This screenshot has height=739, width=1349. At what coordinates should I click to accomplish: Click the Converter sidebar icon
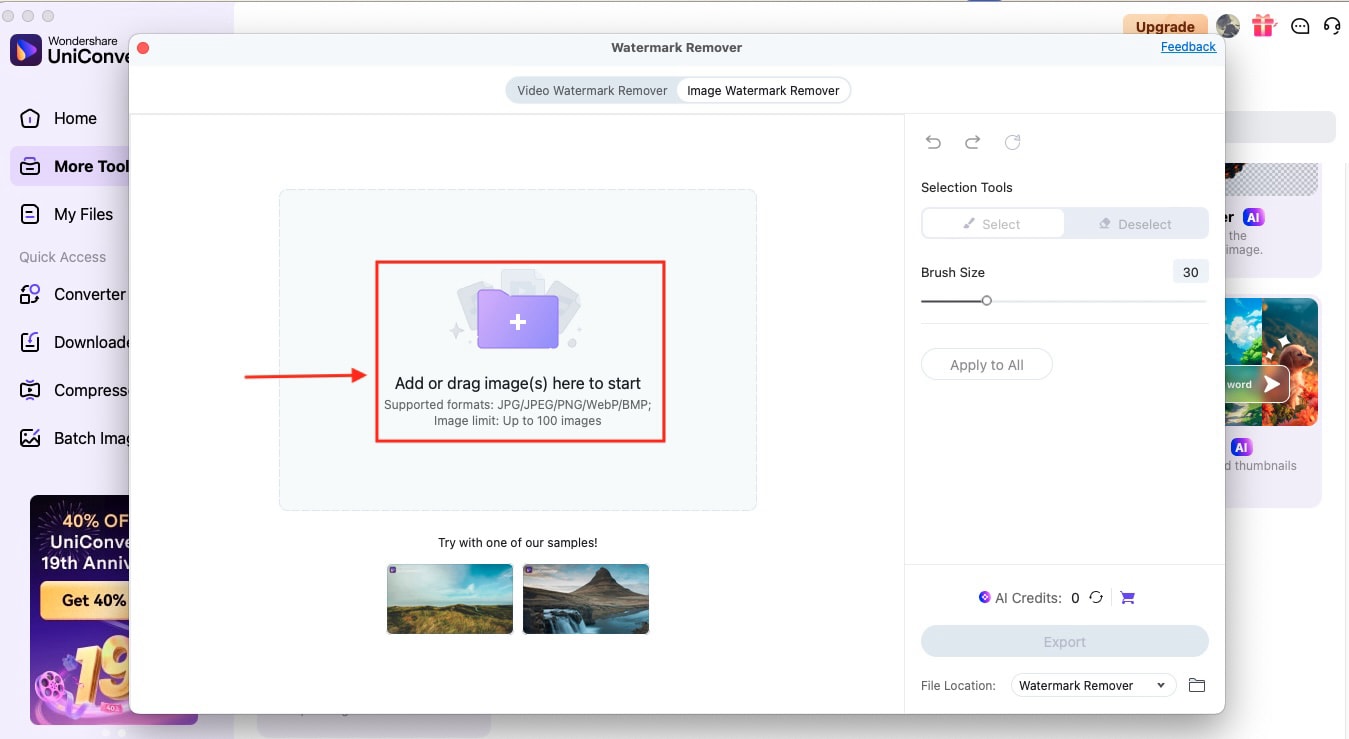coord(30,294)
